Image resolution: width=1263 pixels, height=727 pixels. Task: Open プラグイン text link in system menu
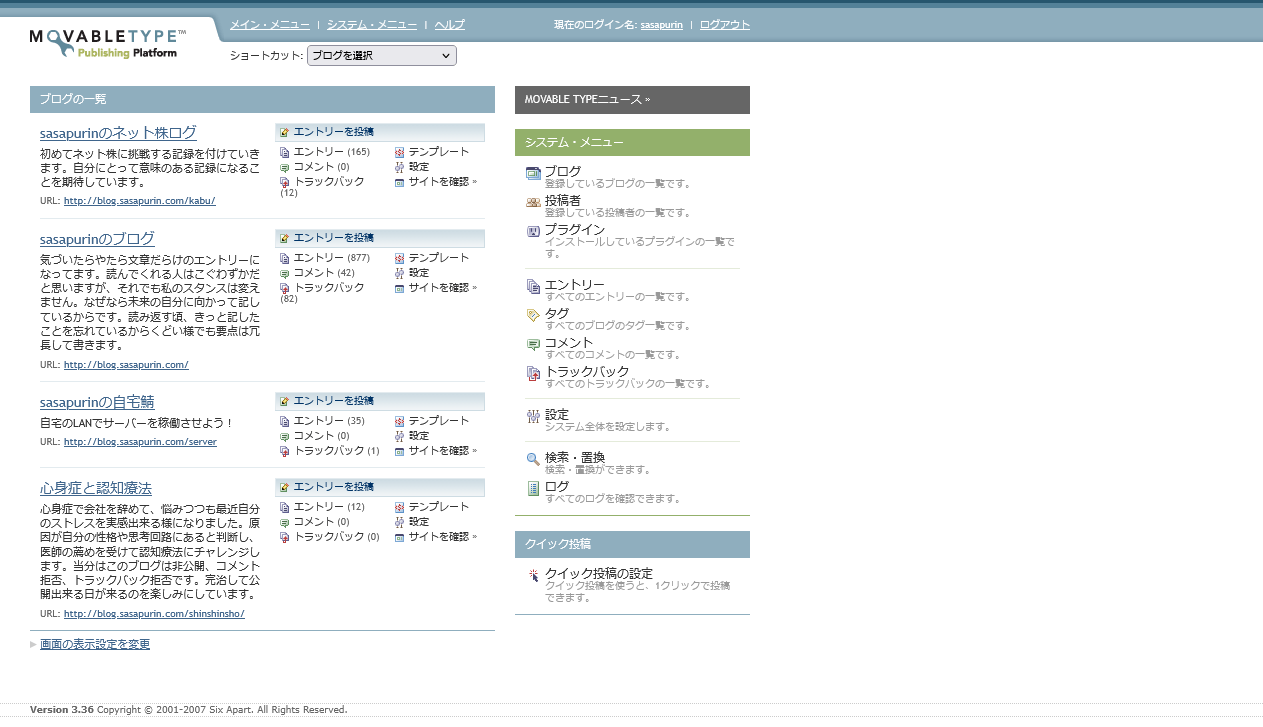575,230
